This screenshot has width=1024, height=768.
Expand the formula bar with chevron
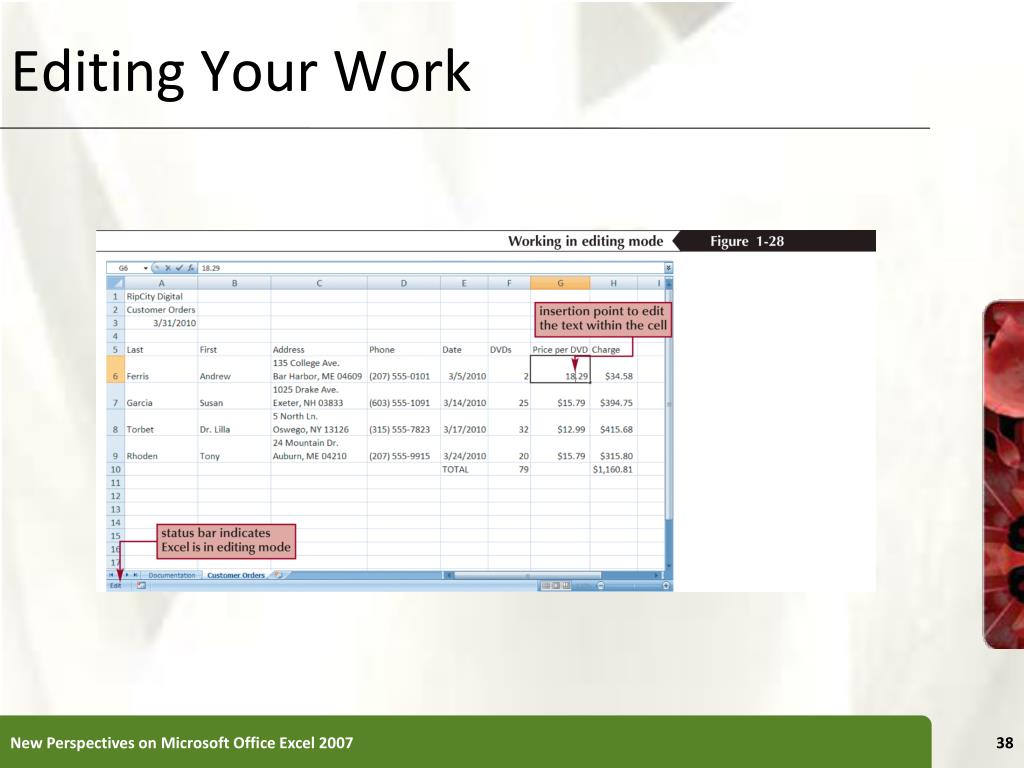click(x=668, y=268)
